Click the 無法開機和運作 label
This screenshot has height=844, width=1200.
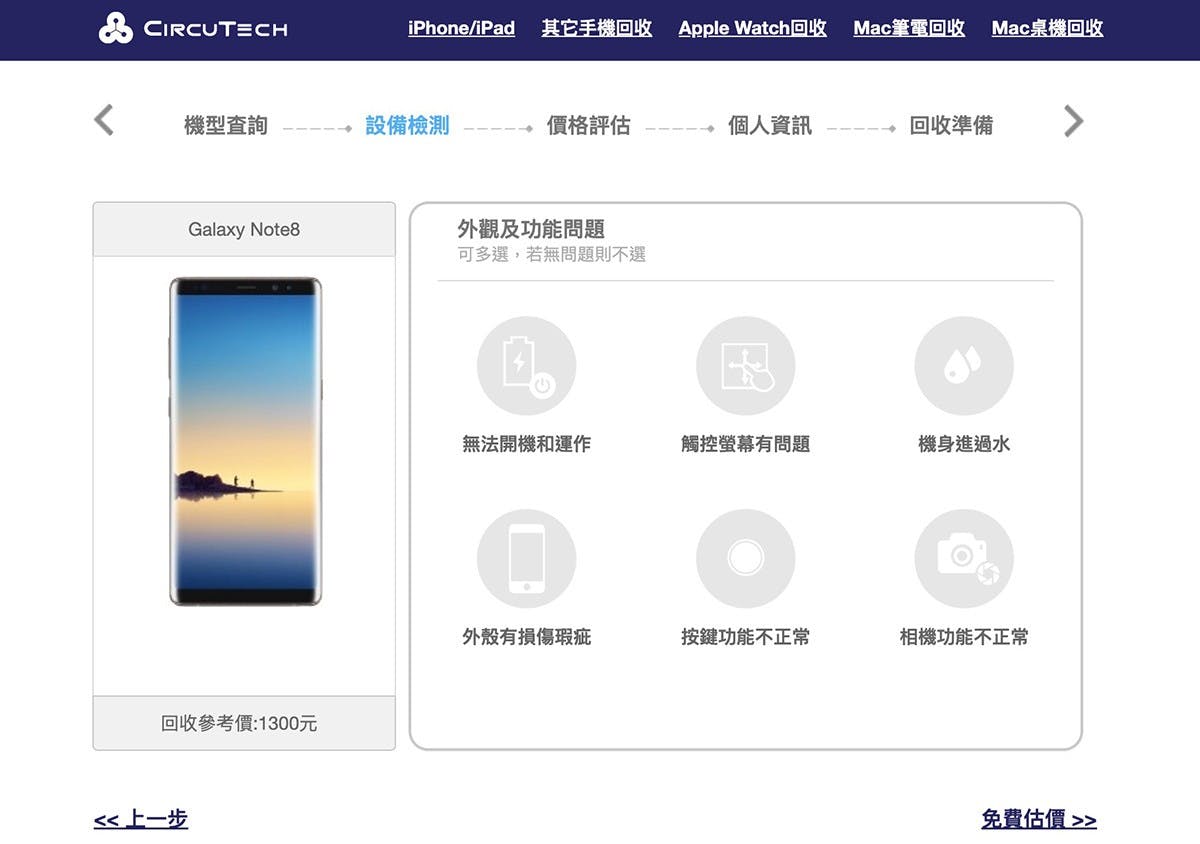click(x=526, y=444)
